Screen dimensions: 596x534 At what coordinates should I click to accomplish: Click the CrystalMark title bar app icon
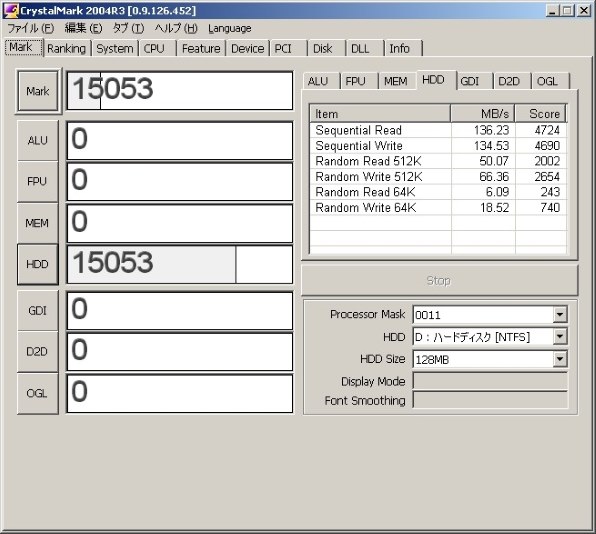[x=10, y=11]
